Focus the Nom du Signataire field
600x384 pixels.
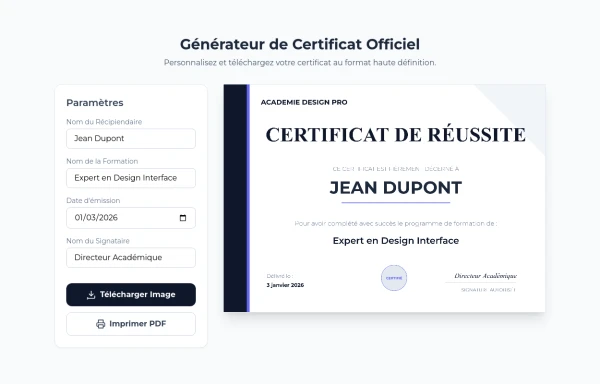[131, 257]
